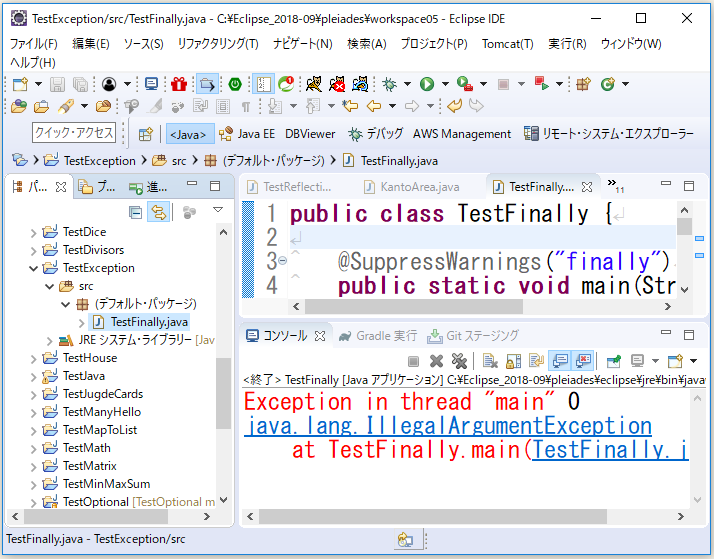Click the Start Tomcat cat icon
714x559 pixels.
click(x=314, y=84)
